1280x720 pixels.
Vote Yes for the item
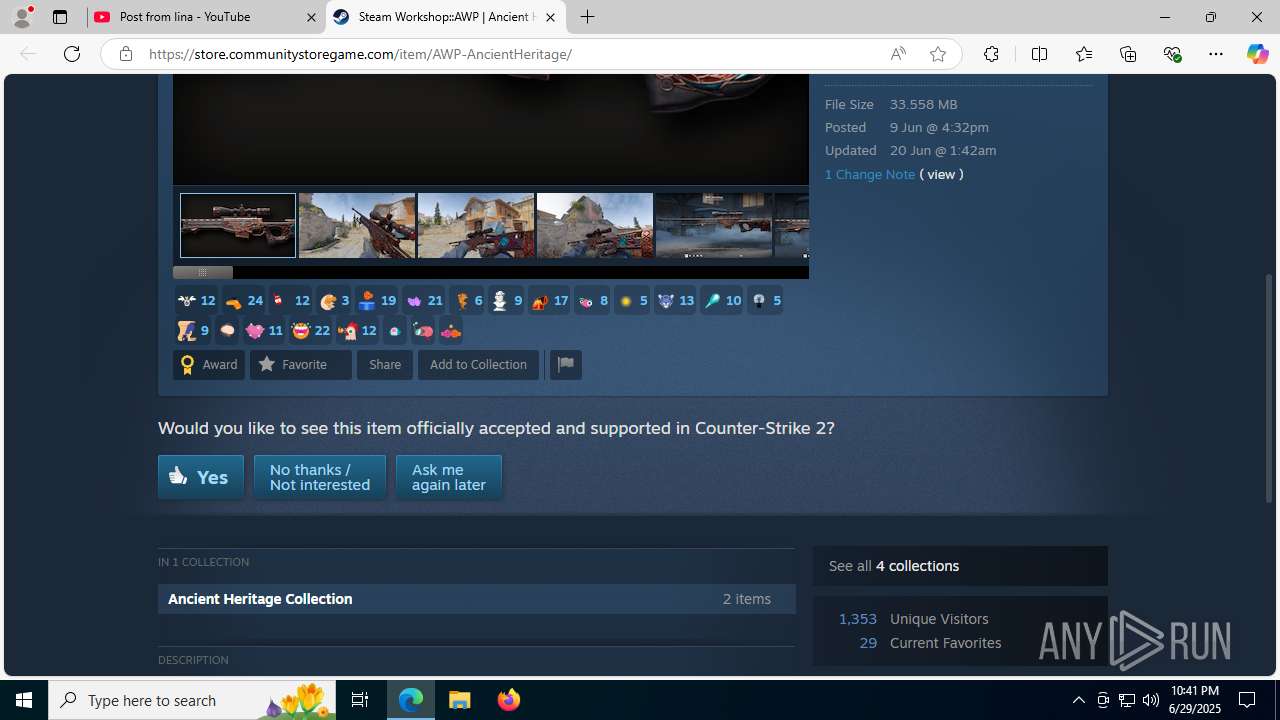click(x=201, y=477)
